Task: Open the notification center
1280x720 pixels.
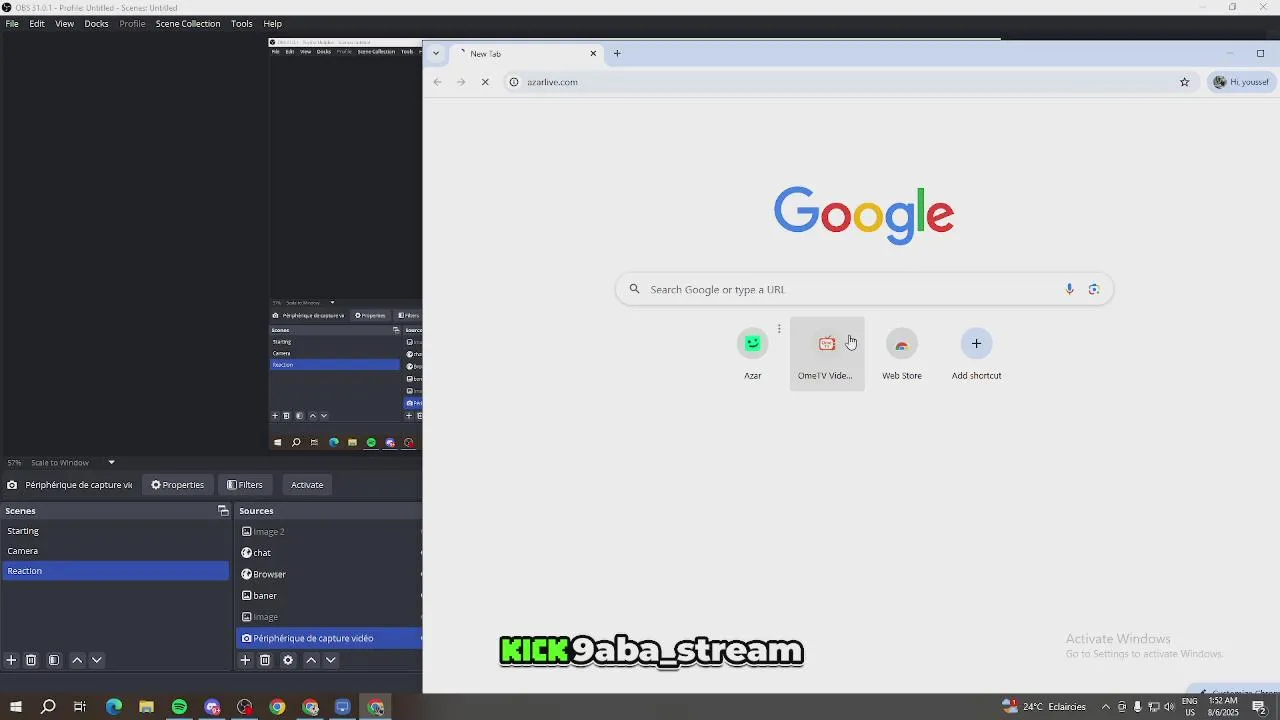Action: click(1260, 707)
